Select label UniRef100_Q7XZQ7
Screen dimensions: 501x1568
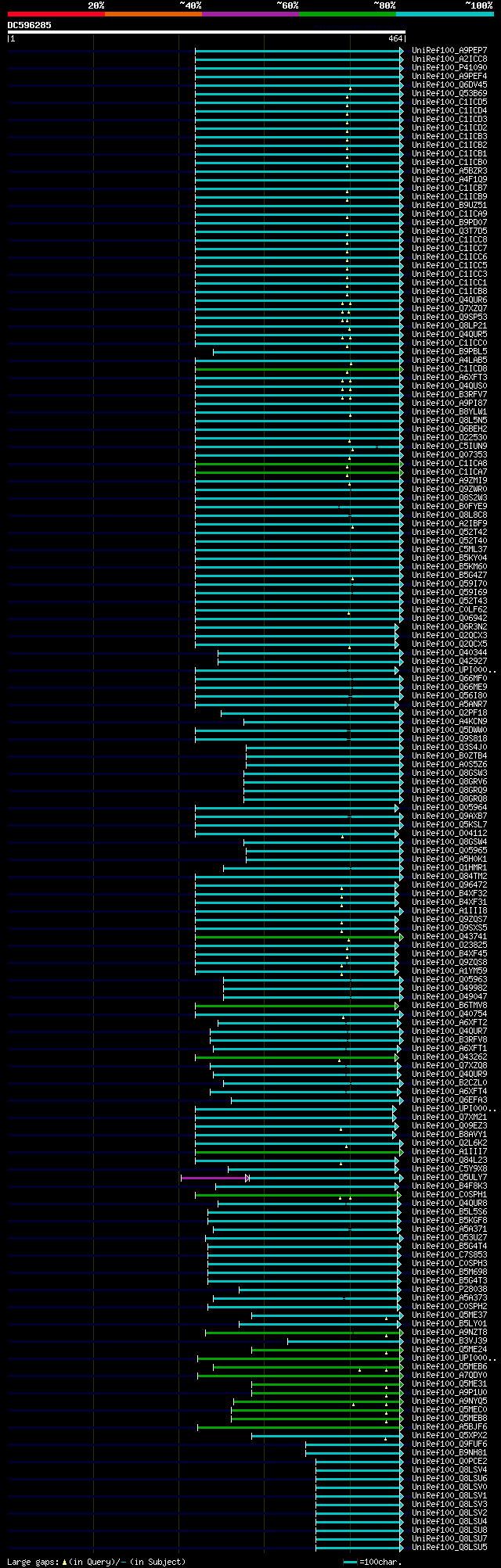coord(449,309)
